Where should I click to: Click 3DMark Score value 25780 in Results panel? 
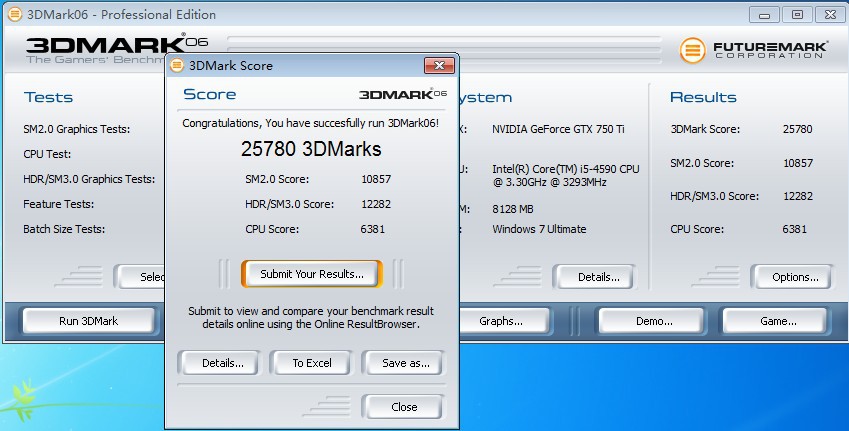click(798, 129)
